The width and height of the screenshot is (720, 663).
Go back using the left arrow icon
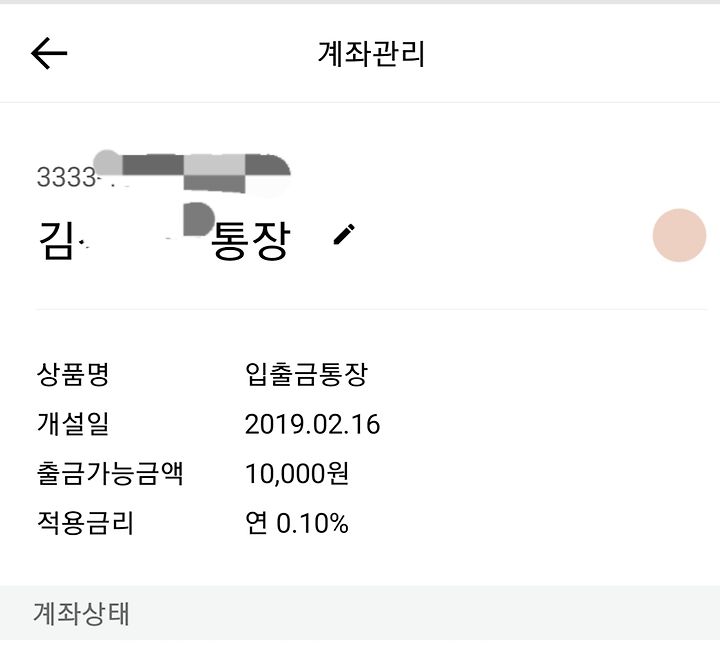pyautogui.click(x=49, y=53)
